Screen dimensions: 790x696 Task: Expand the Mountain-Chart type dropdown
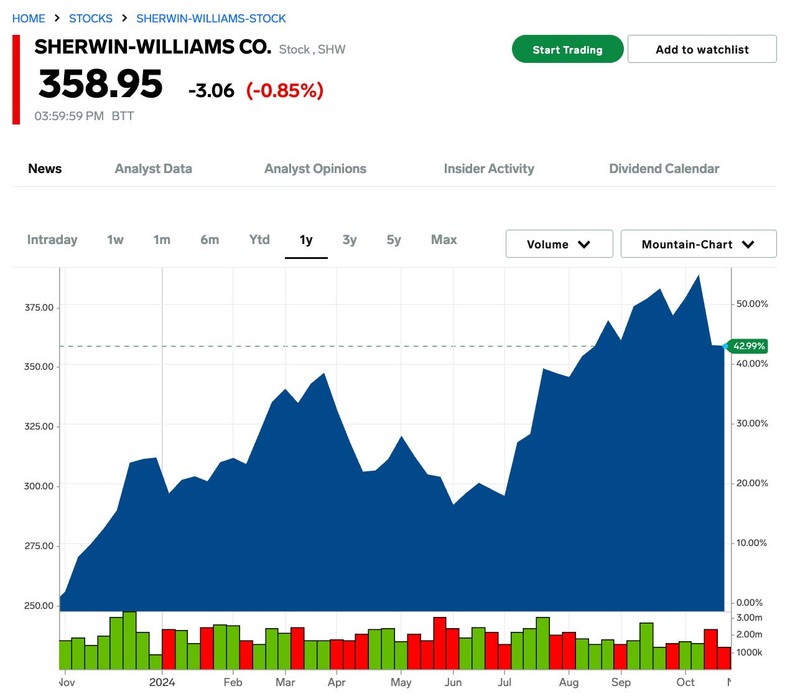(698, 244)
